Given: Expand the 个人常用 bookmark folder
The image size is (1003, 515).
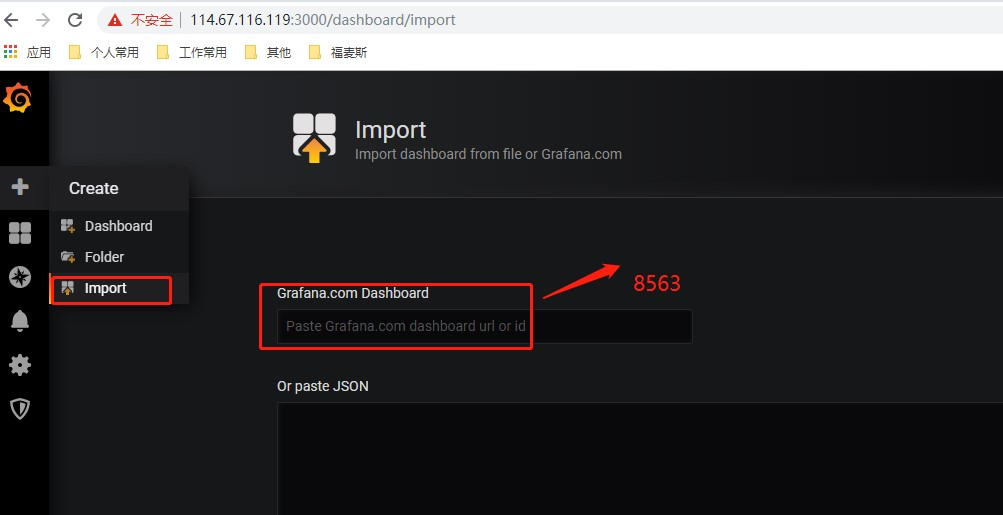Looking at the screenshot, I should tap(104, 52).
